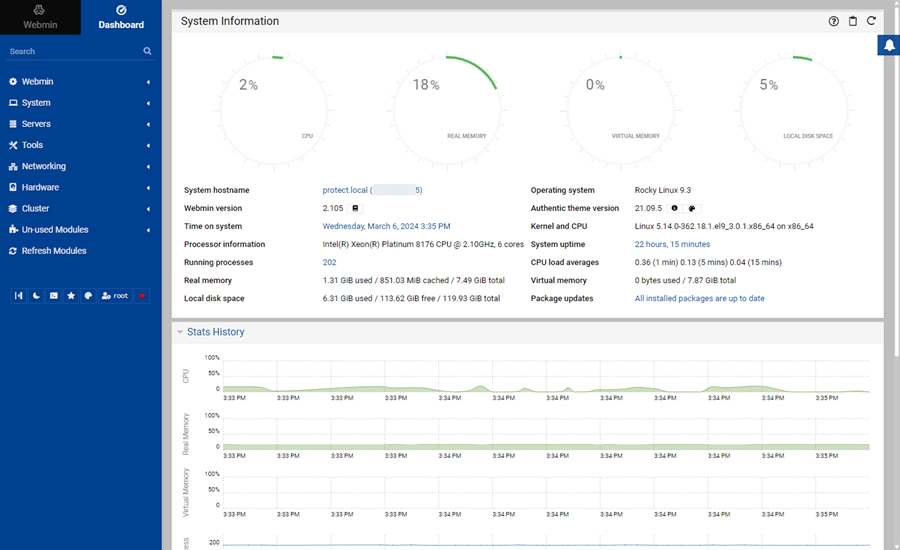Open terminal icon in sidebar toolbar
This screenshot has width=900, height=550.
[54, 296]
